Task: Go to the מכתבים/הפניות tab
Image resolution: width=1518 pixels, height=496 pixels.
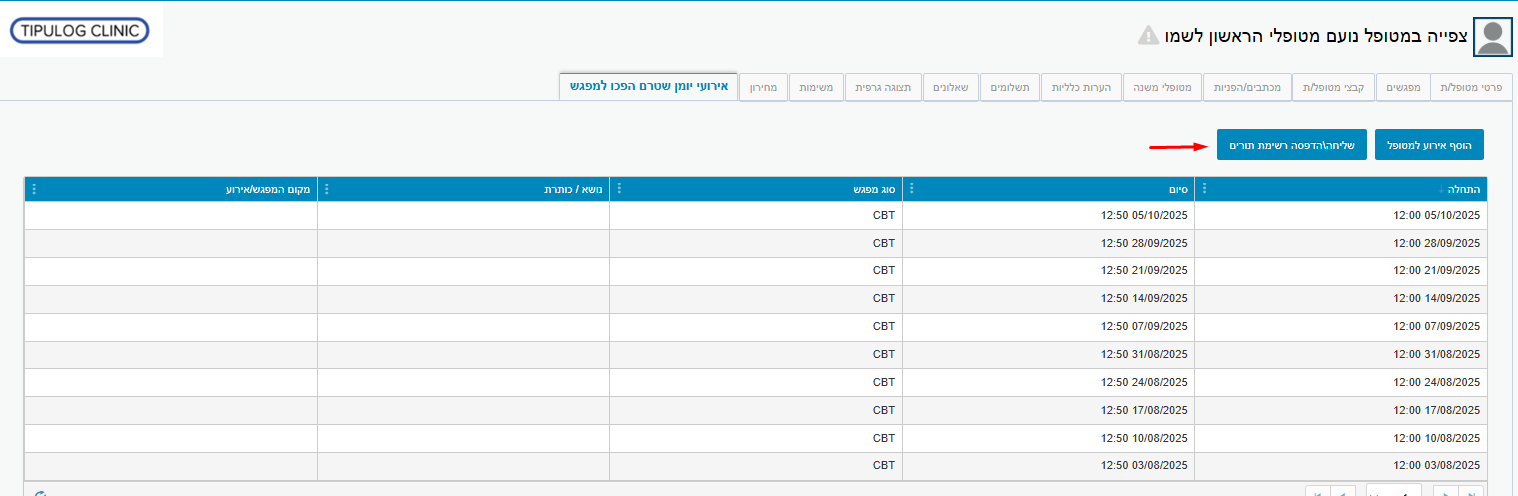Action: click(1246, 88)
